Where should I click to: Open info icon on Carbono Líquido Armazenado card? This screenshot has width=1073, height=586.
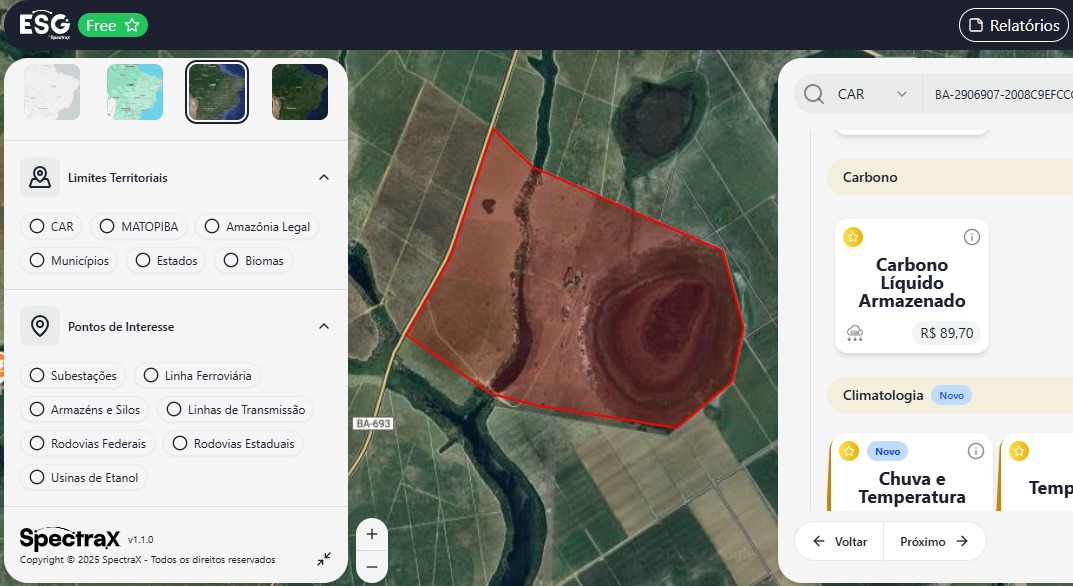971,237
